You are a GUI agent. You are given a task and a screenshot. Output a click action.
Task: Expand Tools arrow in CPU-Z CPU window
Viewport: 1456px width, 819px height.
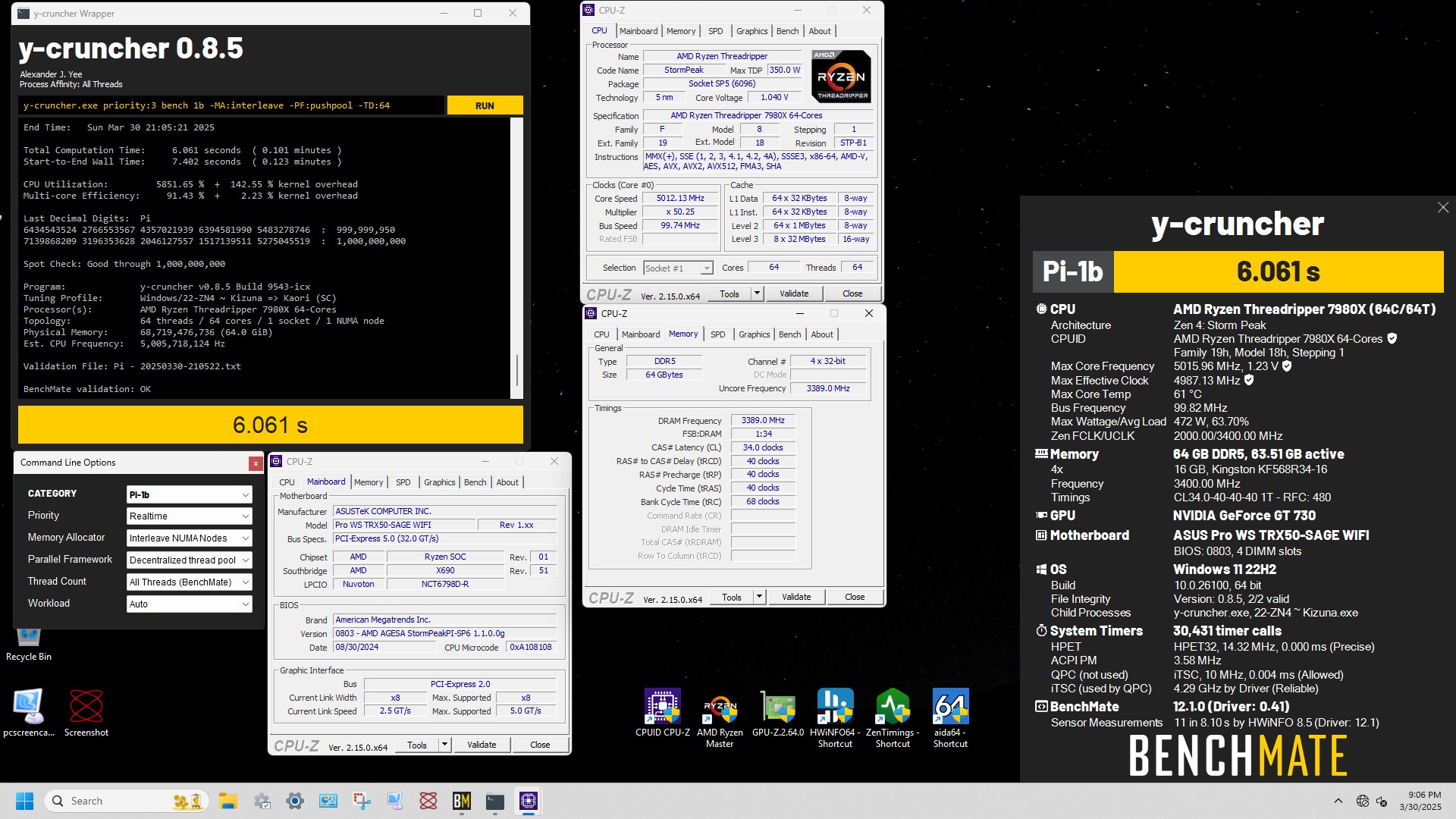757,293
